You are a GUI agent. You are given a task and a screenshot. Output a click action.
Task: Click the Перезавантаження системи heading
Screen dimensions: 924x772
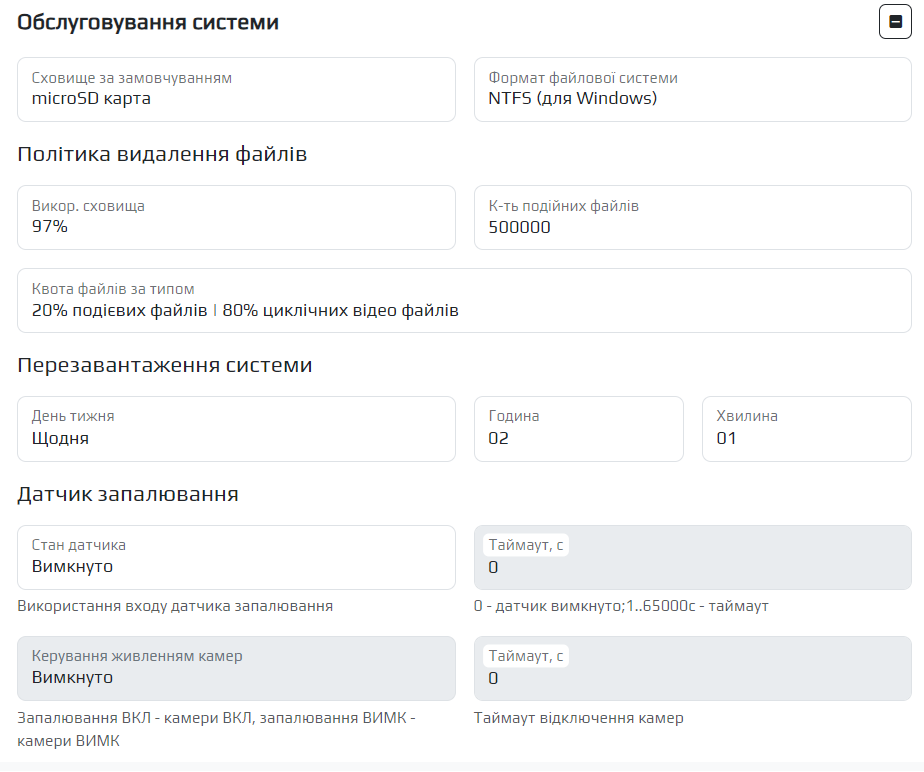pyautogui.click(x=165, y=365)
